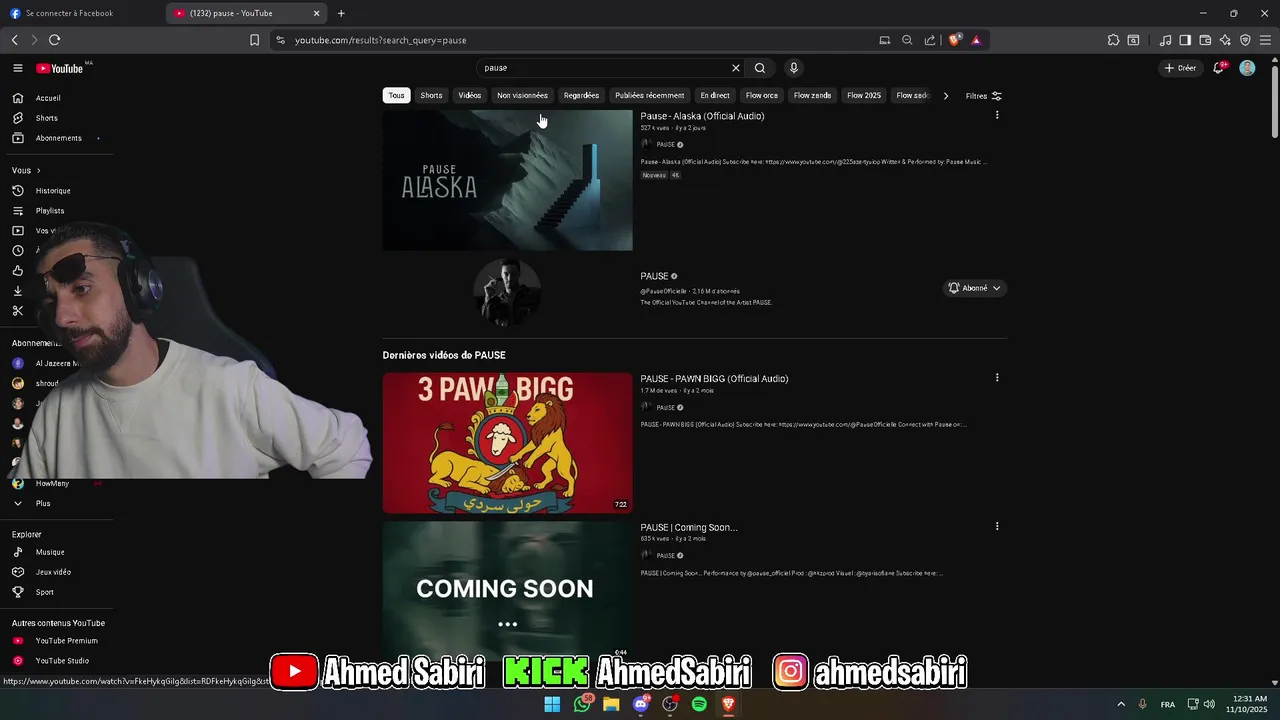Viewport: 1280px width, 720px height.
Task: Reload the page in the browser
Action: [54, 40]
